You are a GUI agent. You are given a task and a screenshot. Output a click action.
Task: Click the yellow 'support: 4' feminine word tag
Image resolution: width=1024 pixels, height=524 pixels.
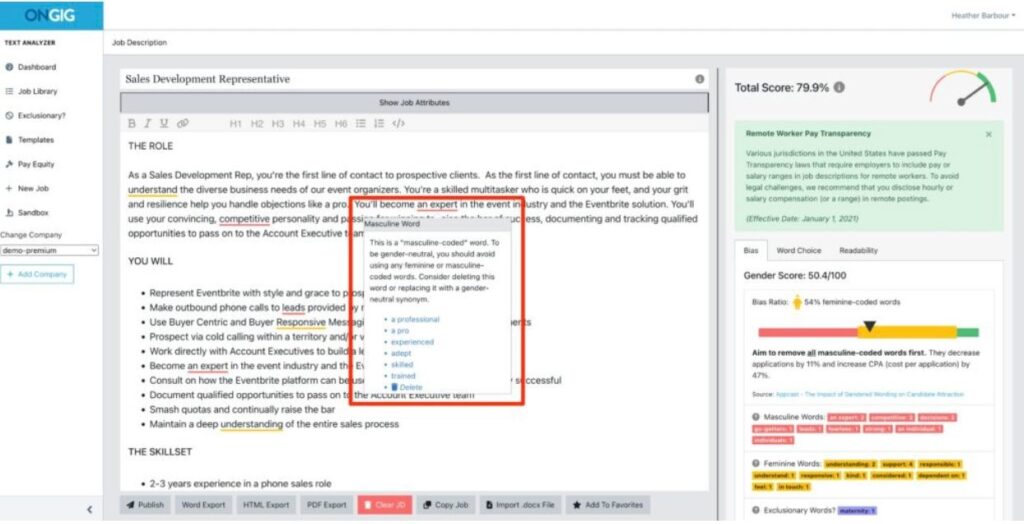897,464
